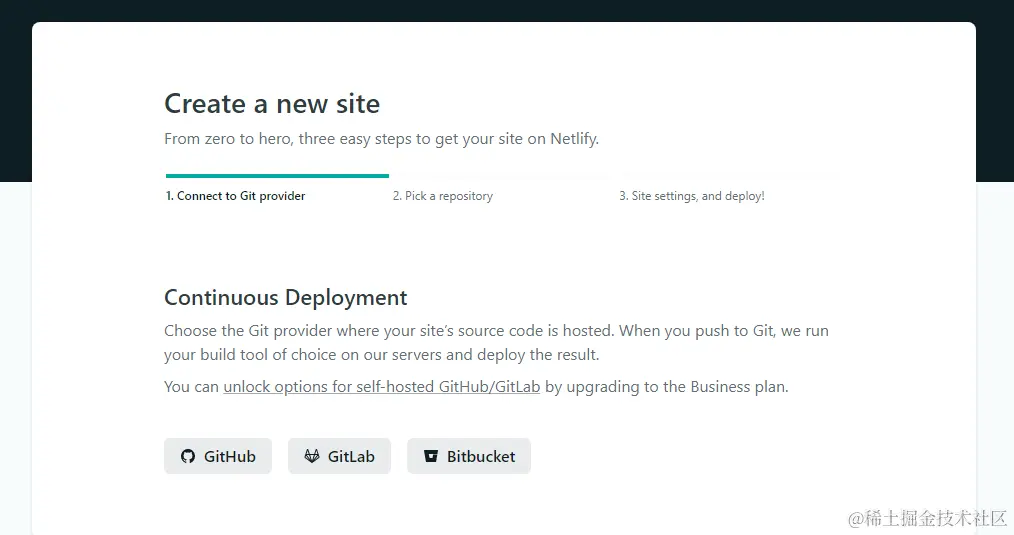Select the Bitbucket provider button
This screenshot has height=535, width=1014.
[x=469, y=456]
